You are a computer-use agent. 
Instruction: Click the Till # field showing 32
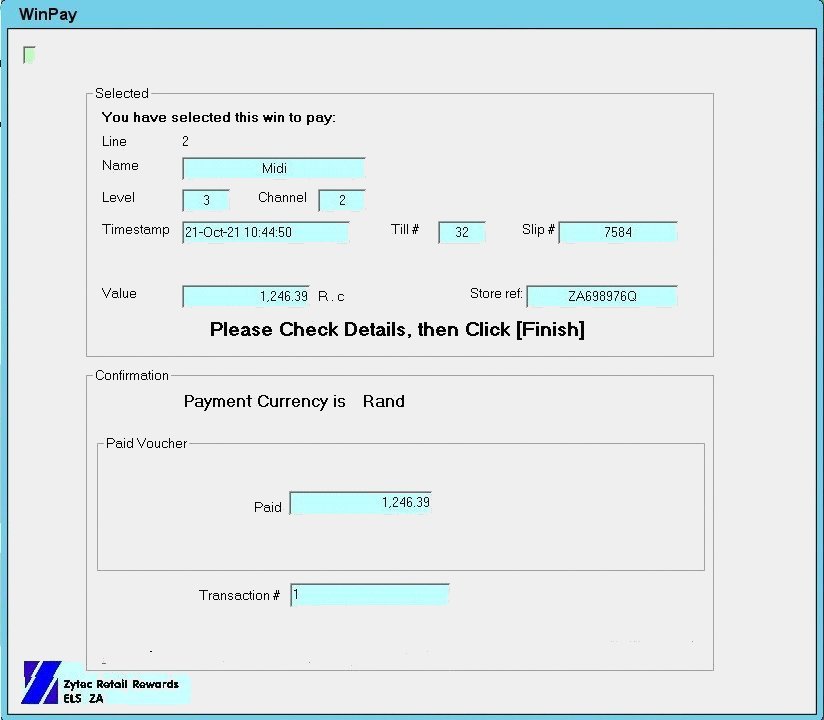pos(462,232)
